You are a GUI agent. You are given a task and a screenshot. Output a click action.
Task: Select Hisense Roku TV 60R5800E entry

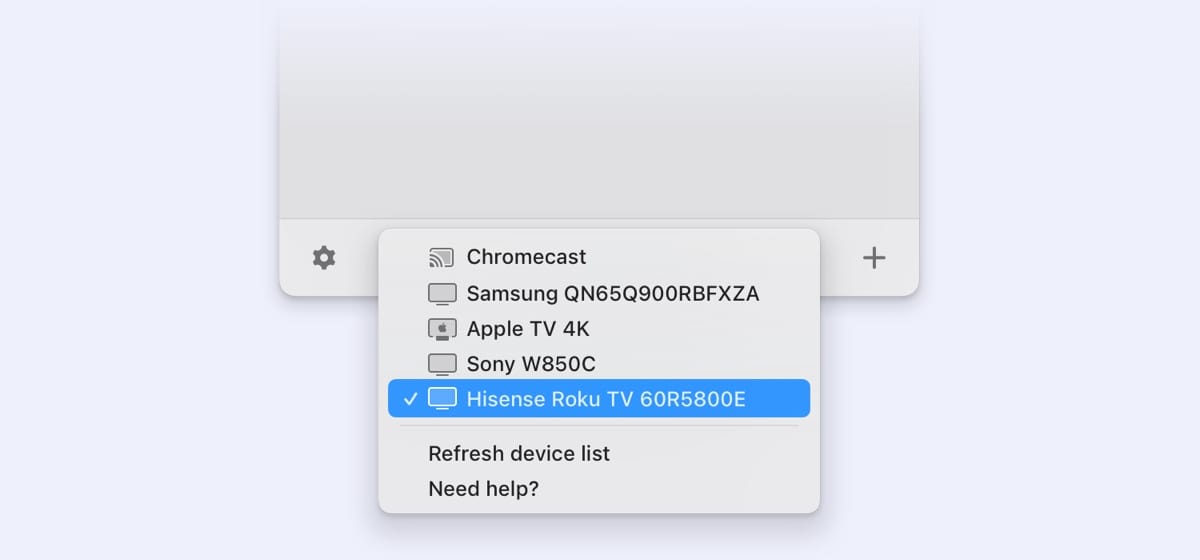point(605,399)
